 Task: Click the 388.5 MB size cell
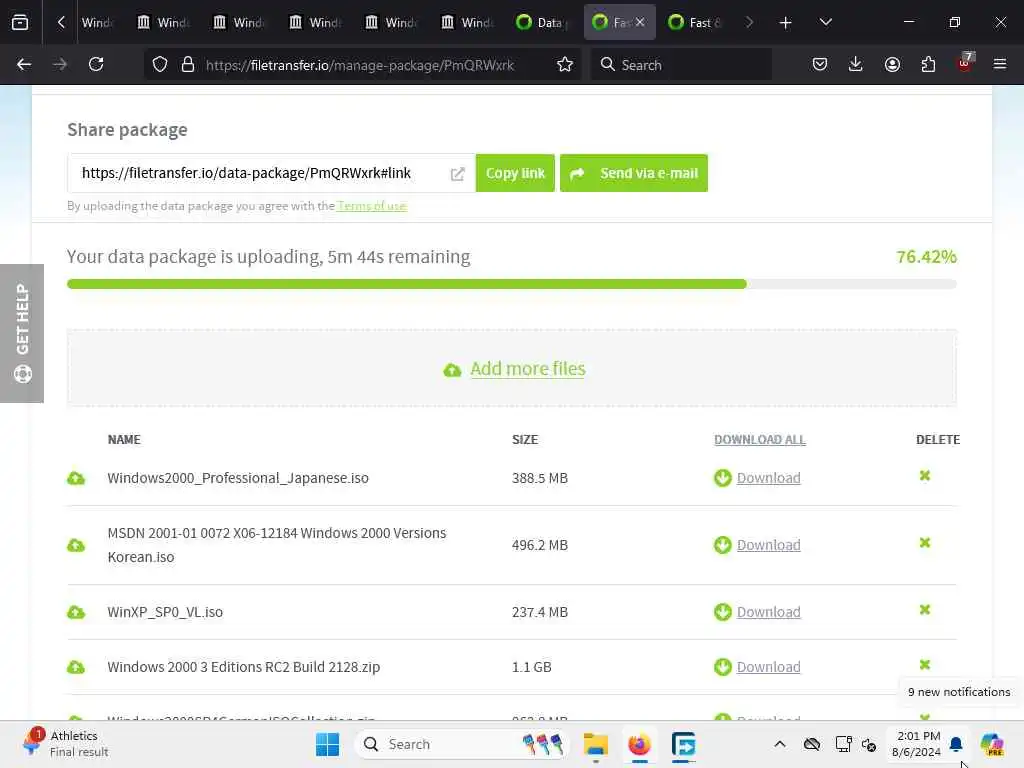tap(539, 478)
